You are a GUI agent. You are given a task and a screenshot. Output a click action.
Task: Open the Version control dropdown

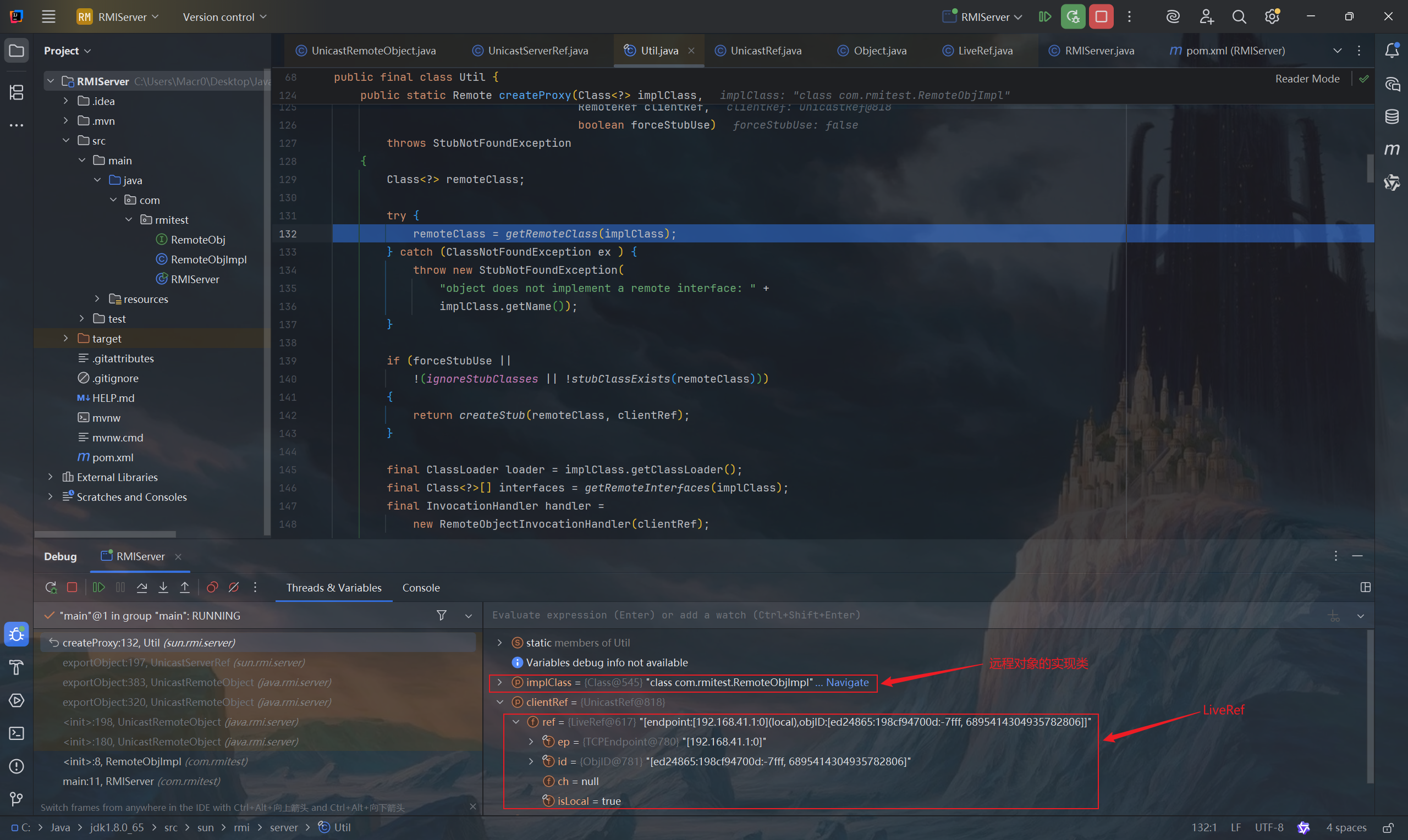click(224, 16)
